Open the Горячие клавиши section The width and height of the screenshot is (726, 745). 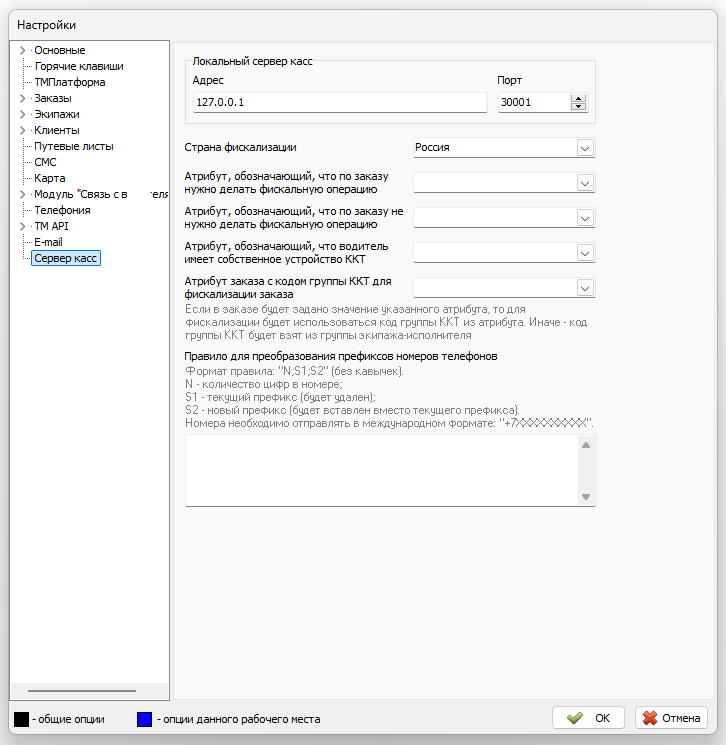(79, 67)
